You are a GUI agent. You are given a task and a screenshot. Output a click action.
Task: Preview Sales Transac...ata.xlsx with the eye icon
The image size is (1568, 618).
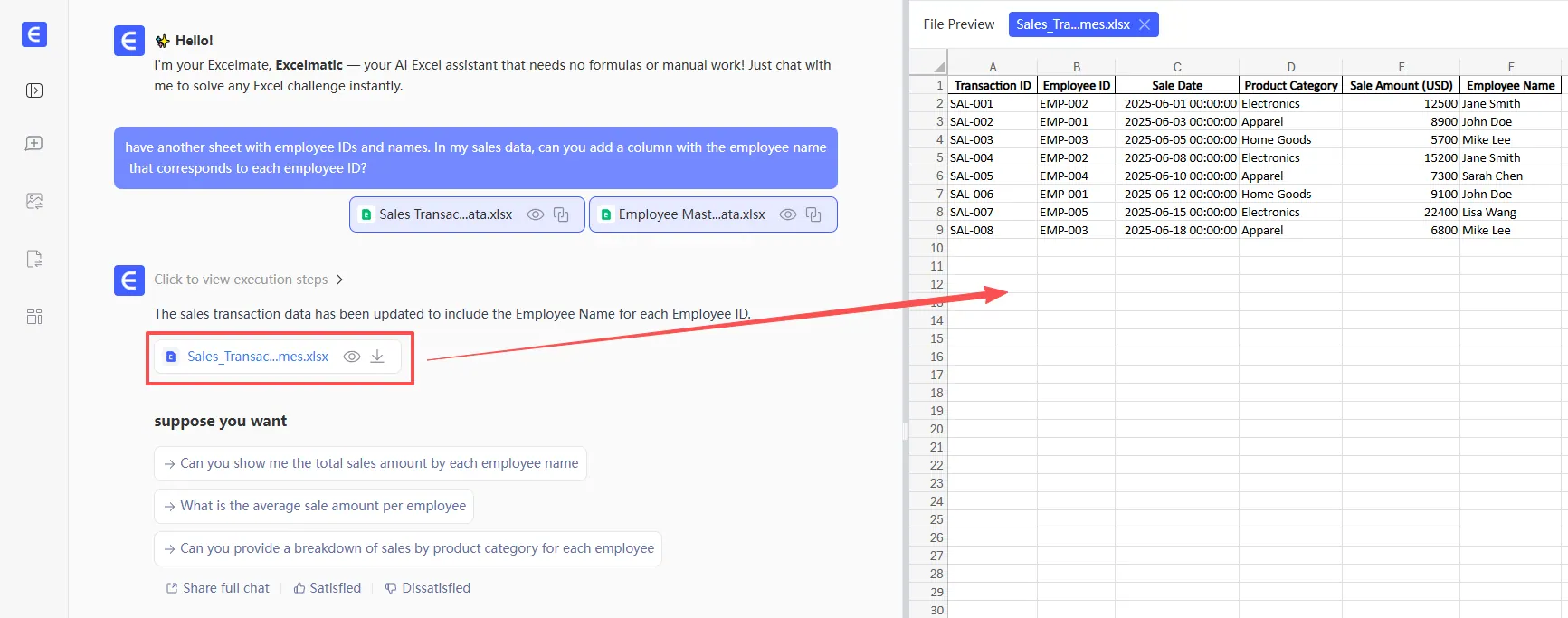point(536,214)
